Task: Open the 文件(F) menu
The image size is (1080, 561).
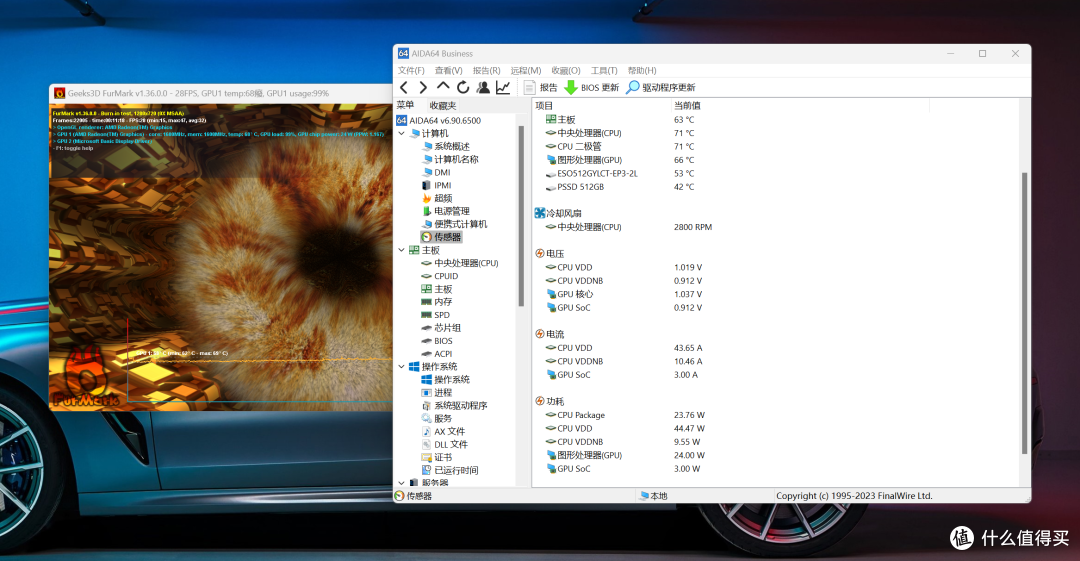Action: point(411,70)
